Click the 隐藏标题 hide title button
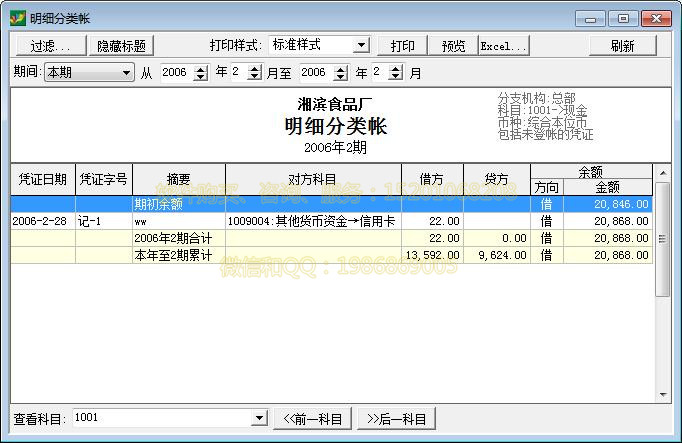 pos(121,46)
